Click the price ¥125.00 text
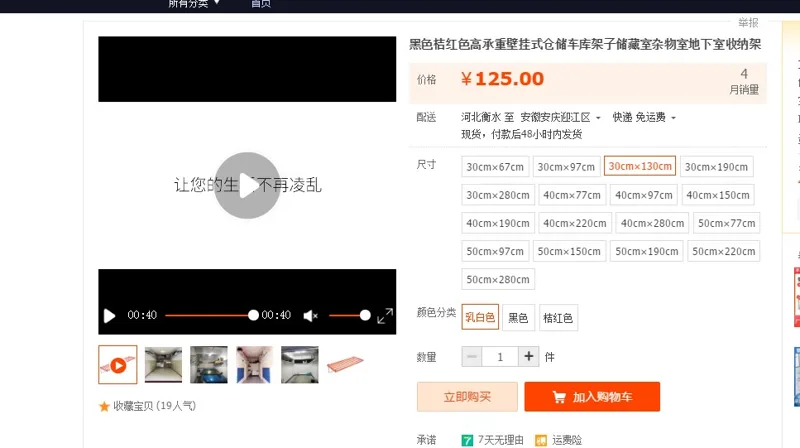Viewport: 800px width, 448px height. pyautogui.click(x=503, y=79)
